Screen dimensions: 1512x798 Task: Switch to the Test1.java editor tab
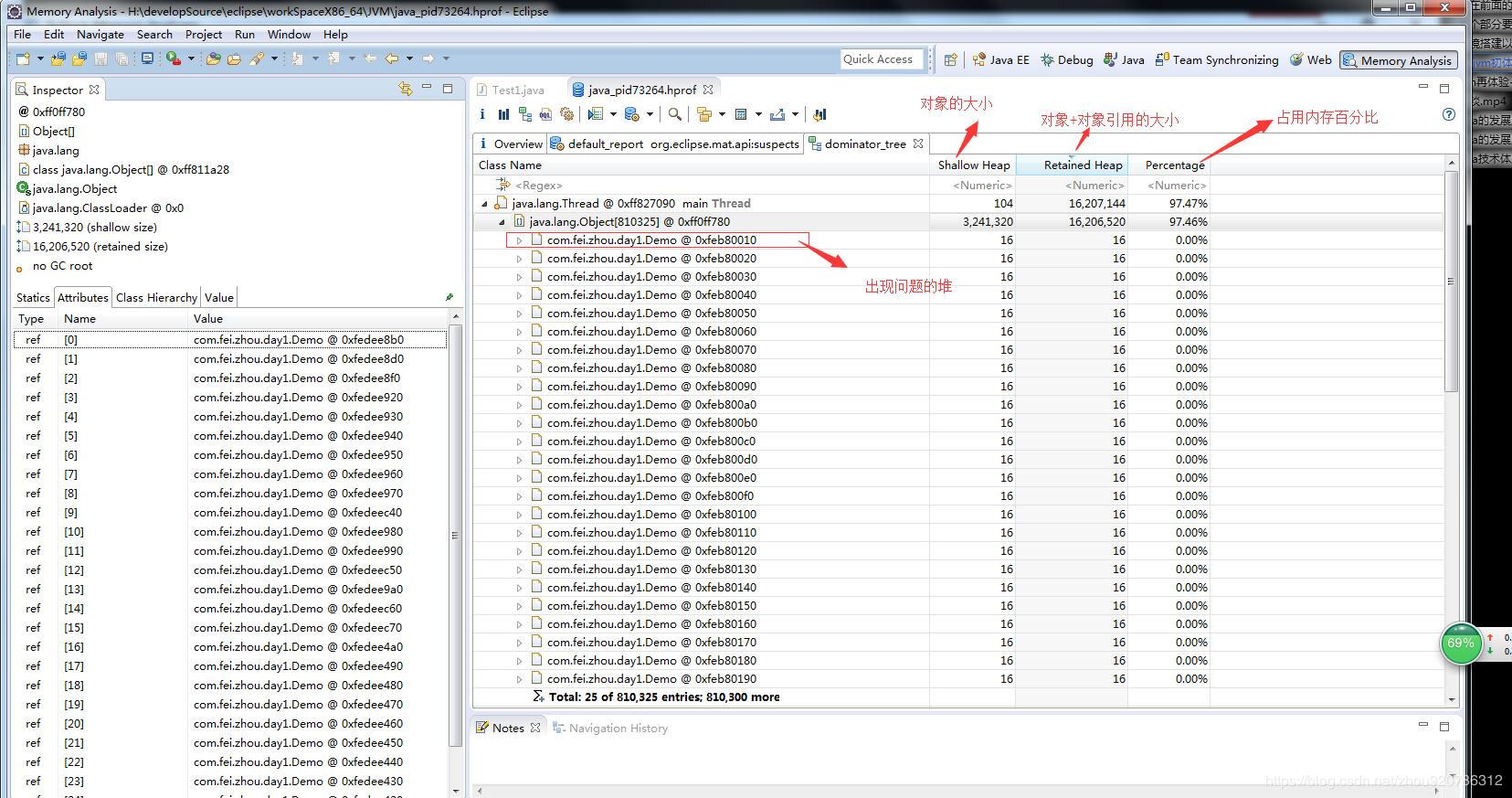coord(510,90)
